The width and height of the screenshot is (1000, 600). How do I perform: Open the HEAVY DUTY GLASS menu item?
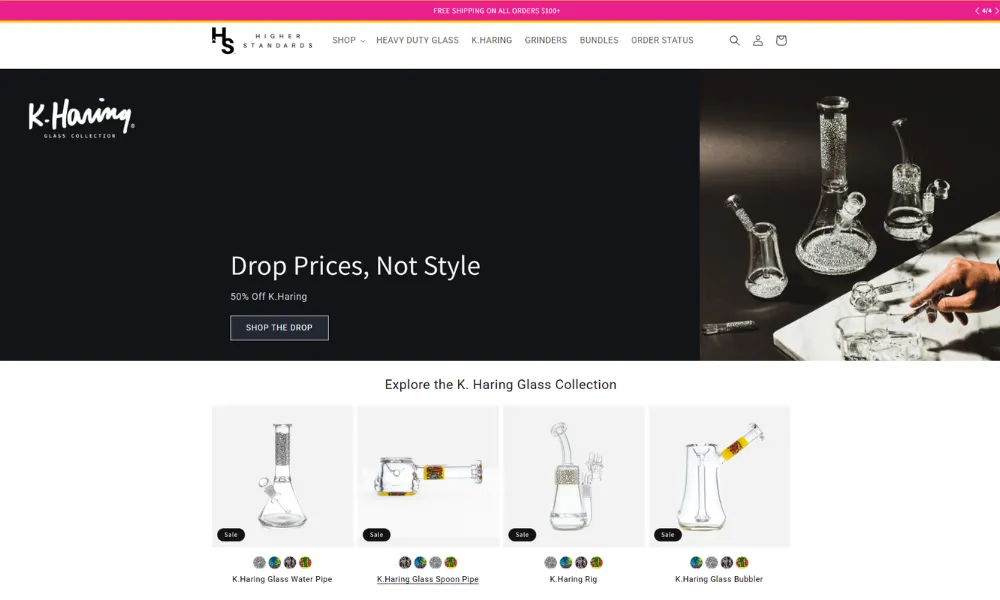pyautogui.click(x=417, y=41)
